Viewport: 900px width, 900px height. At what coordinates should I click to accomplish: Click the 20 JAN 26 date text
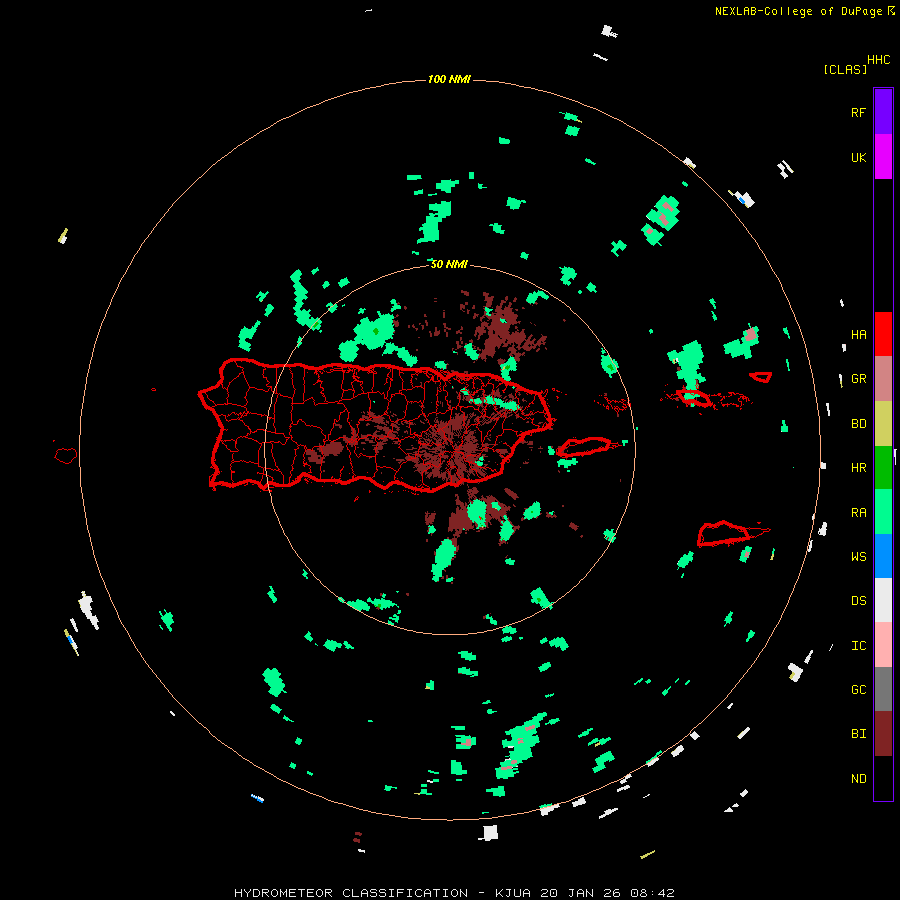click(581, 893)
